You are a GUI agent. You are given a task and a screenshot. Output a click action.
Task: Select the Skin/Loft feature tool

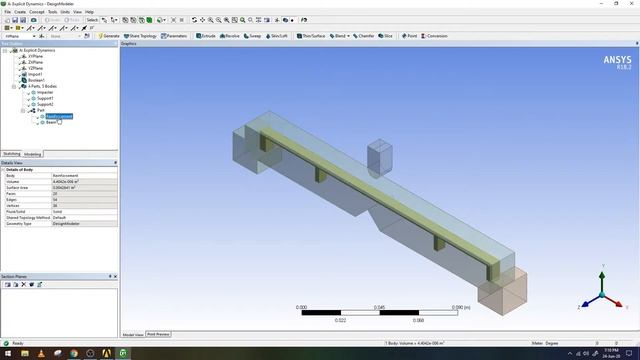(x=277, y=36)
